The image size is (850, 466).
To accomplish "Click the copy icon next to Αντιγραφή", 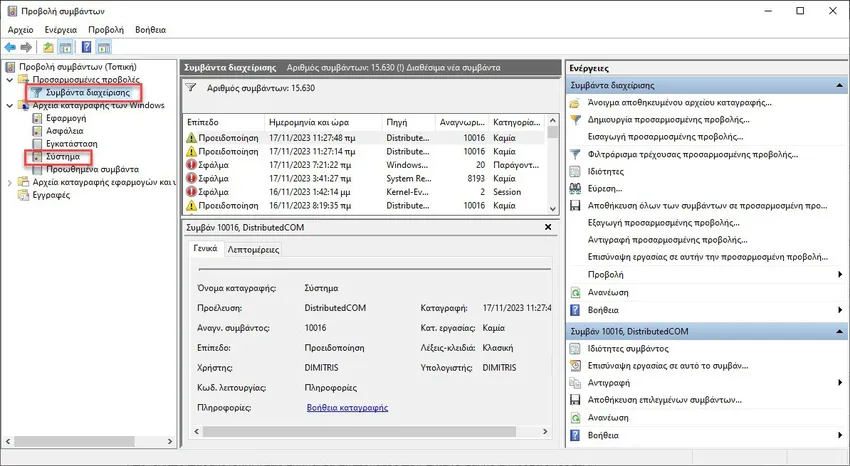I will [576, 383].
